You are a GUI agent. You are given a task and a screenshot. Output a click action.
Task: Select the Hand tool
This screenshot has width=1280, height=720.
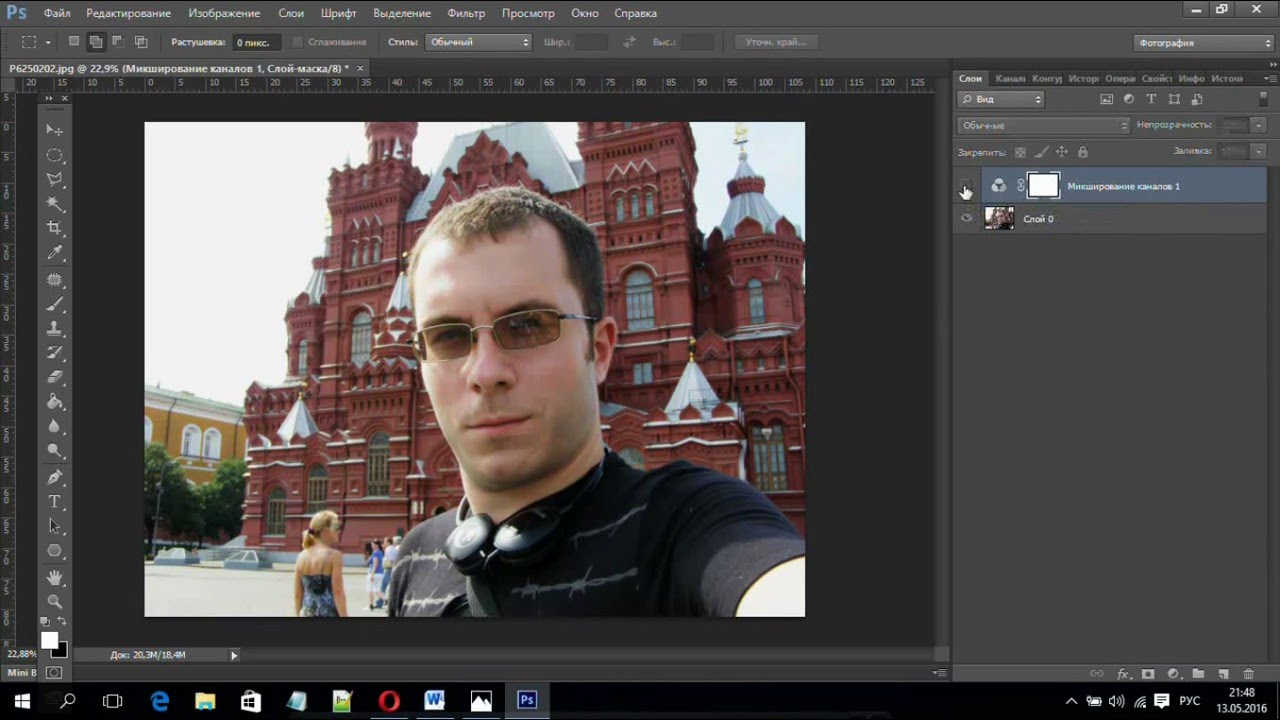click(55, 577)
